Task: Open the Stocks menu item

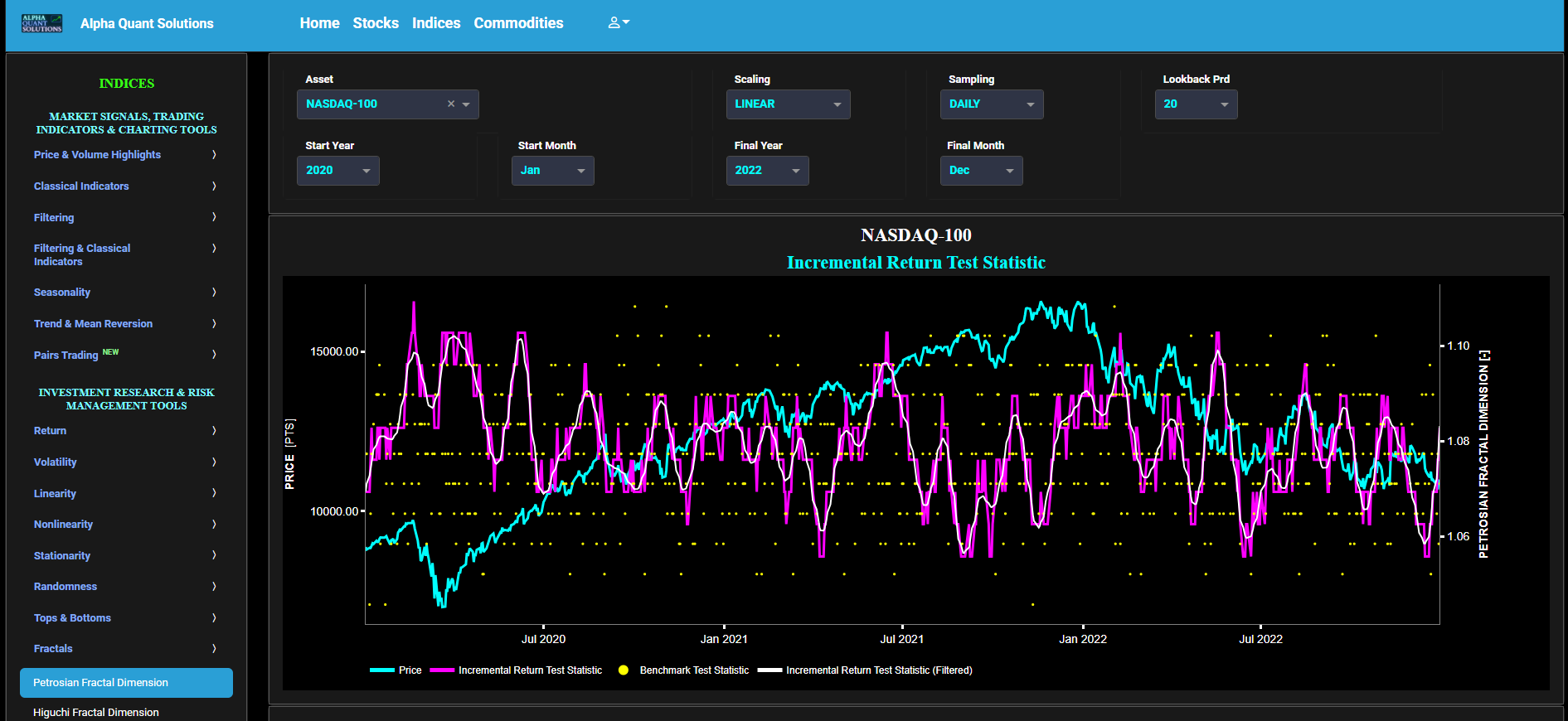Action: [x=376, y=23]
